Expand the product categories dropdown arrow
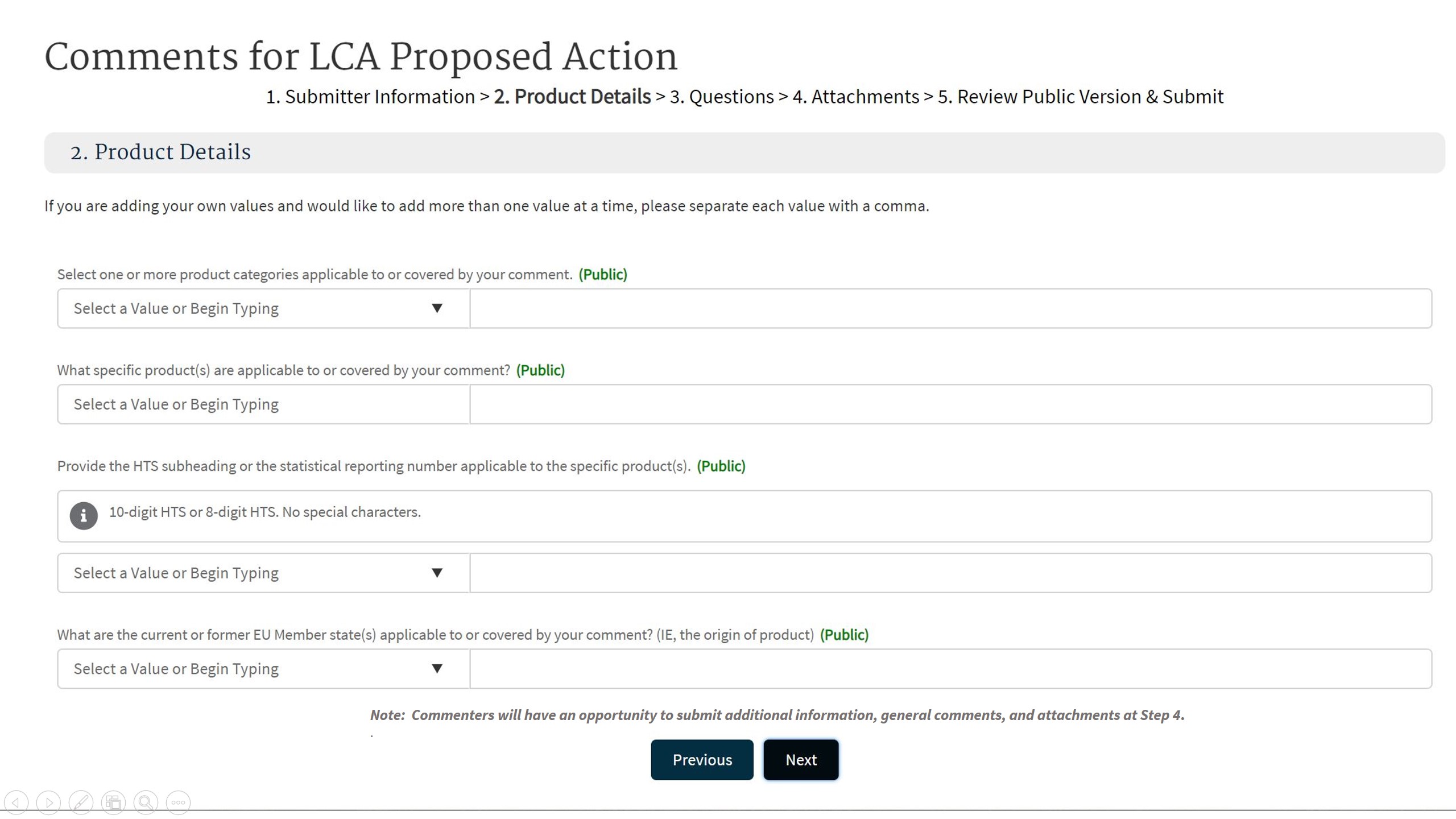Viewport: 1456px width, 819px height. point(437,308)
